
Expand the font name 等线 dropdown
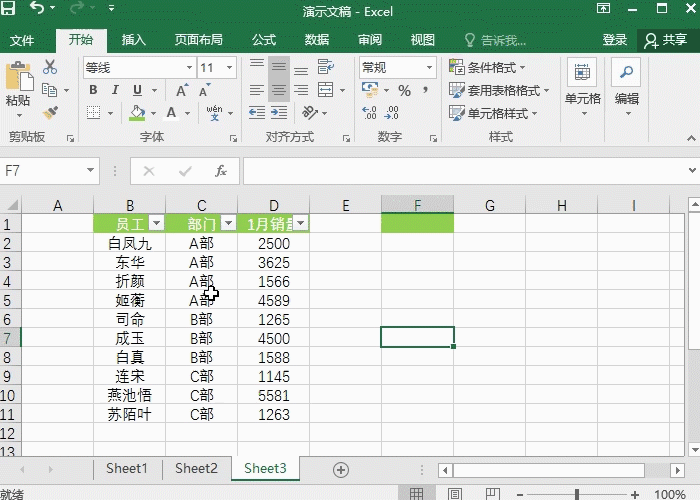tap(189, 68)
